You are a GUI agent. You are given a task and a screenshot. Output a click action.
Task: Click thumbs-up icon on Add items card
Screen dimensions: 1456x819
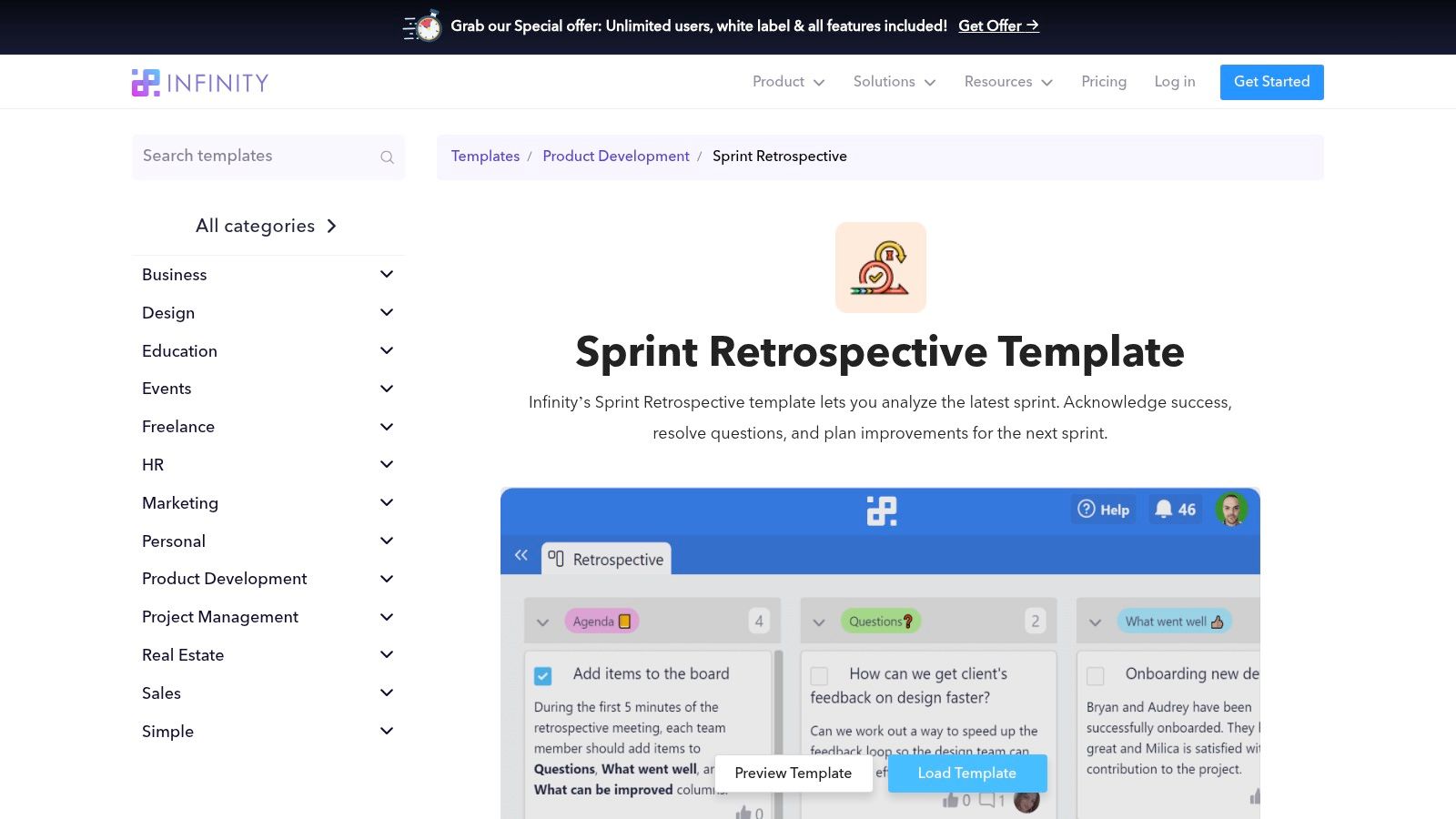743,812
